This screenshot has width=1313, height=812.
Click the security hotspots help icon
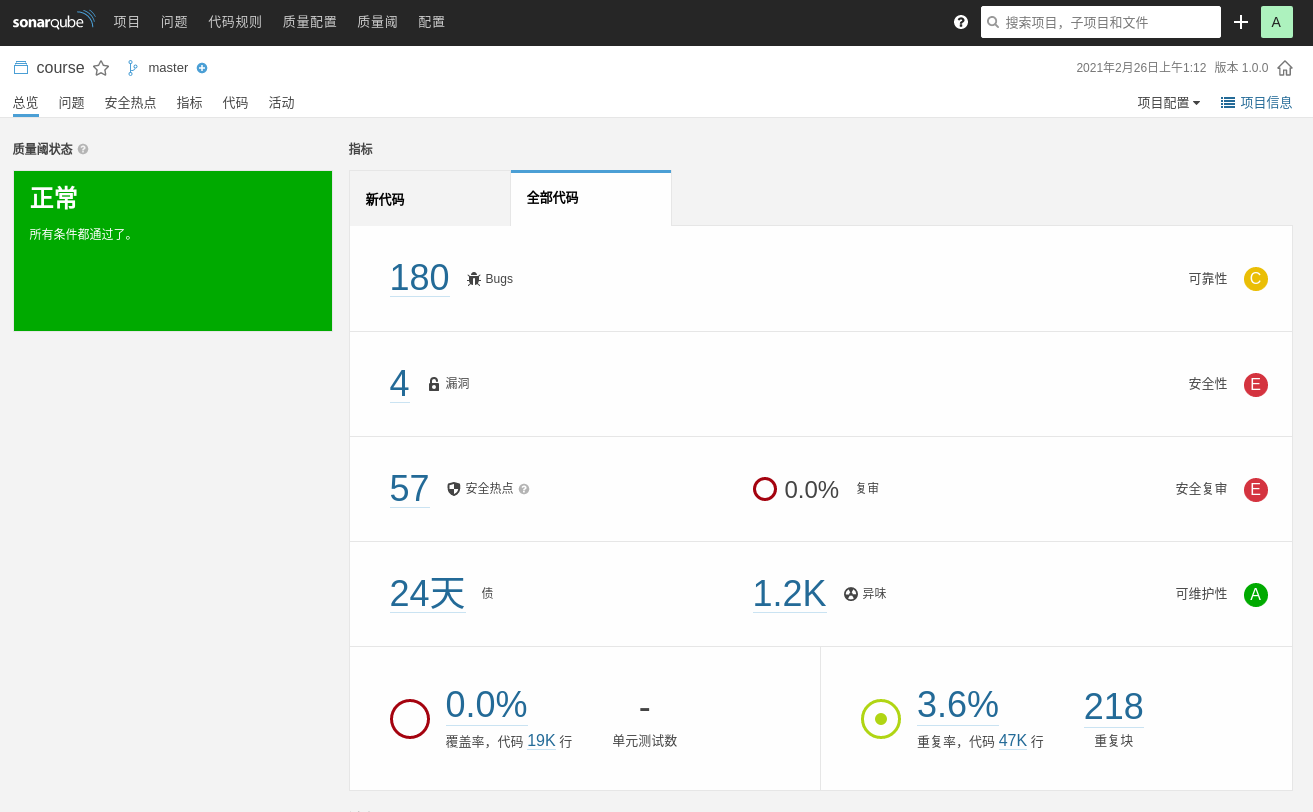[x=524, y=489]
